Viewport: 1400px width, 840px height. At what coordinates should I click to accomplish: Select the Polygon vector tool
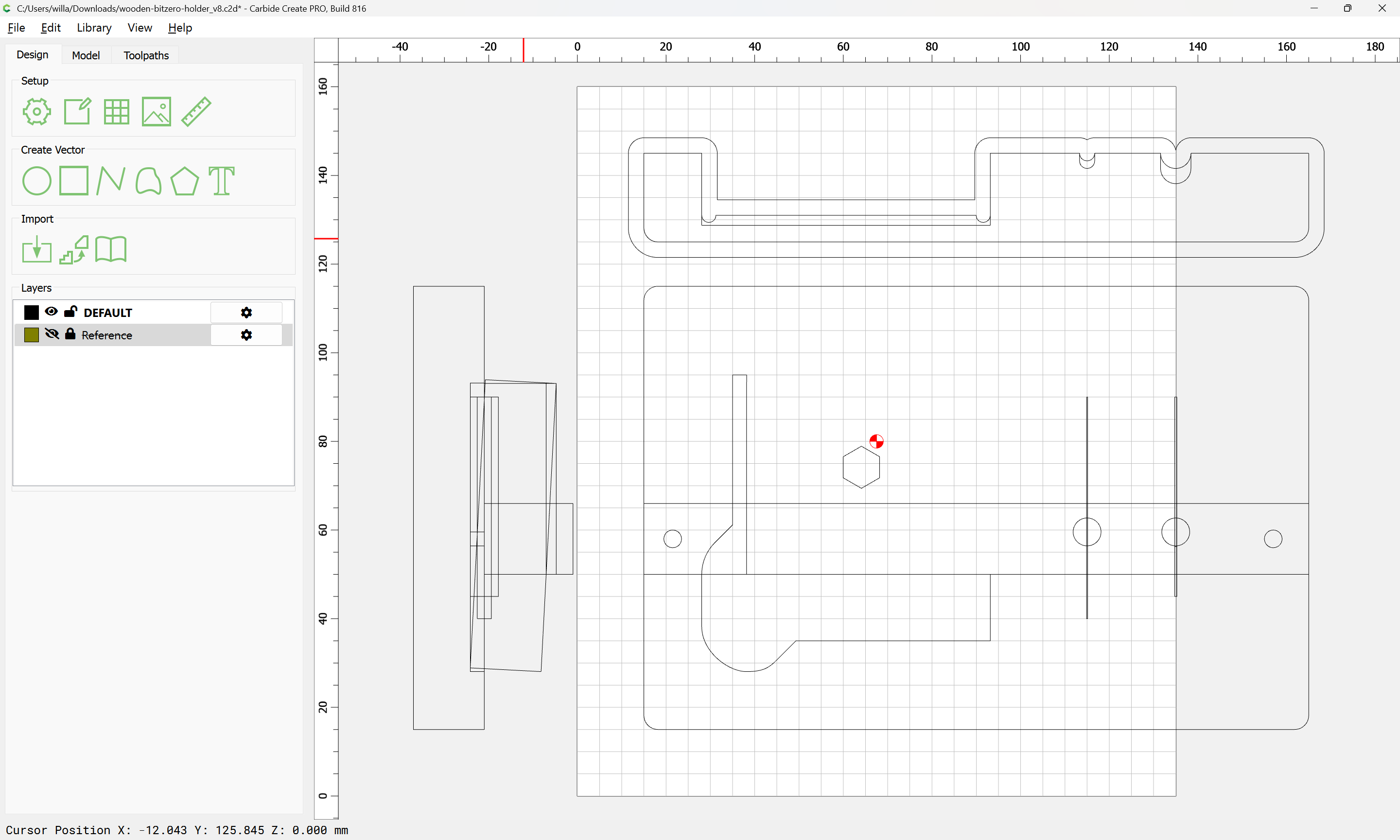184,181
